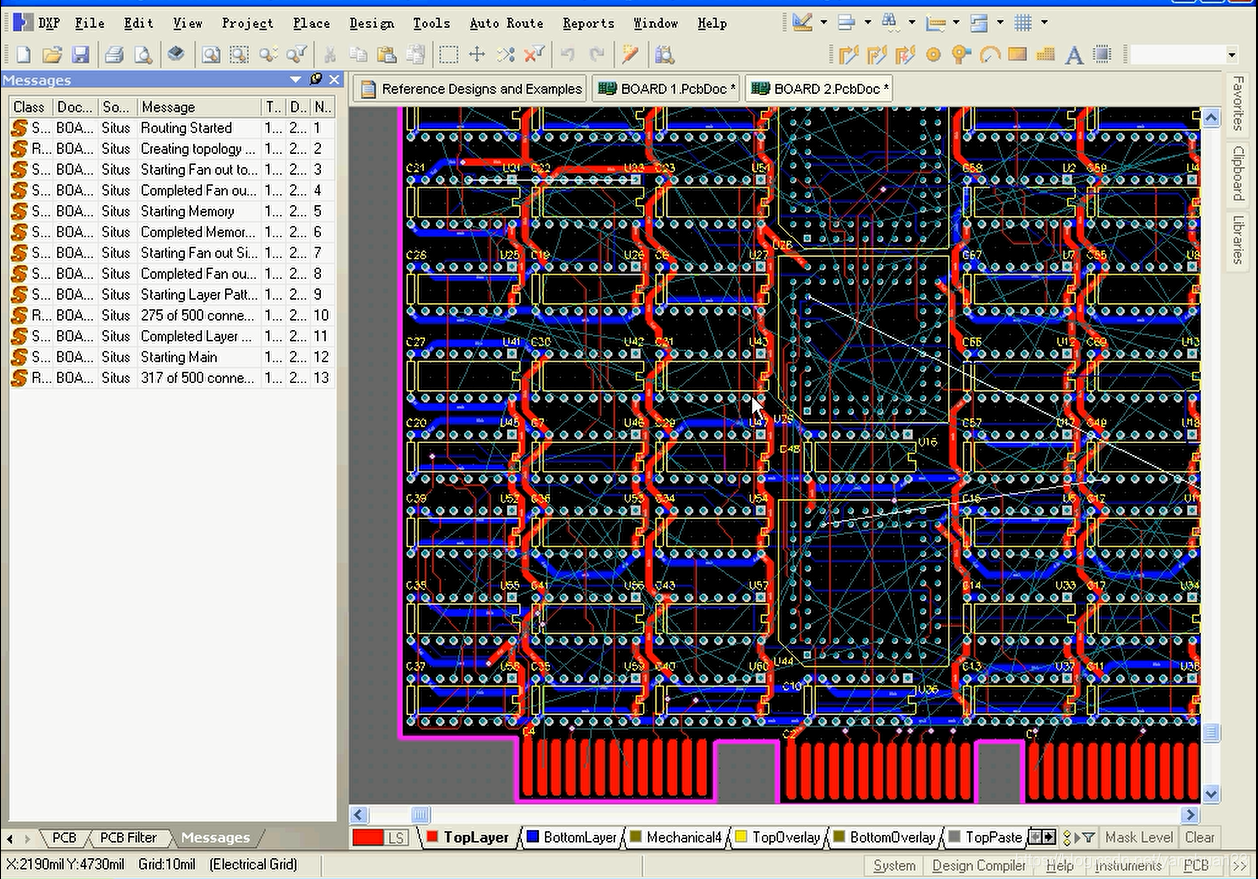This screenshot has width=1258, height=879.
Task: Click the Open document folder icon
Action: 52,55
